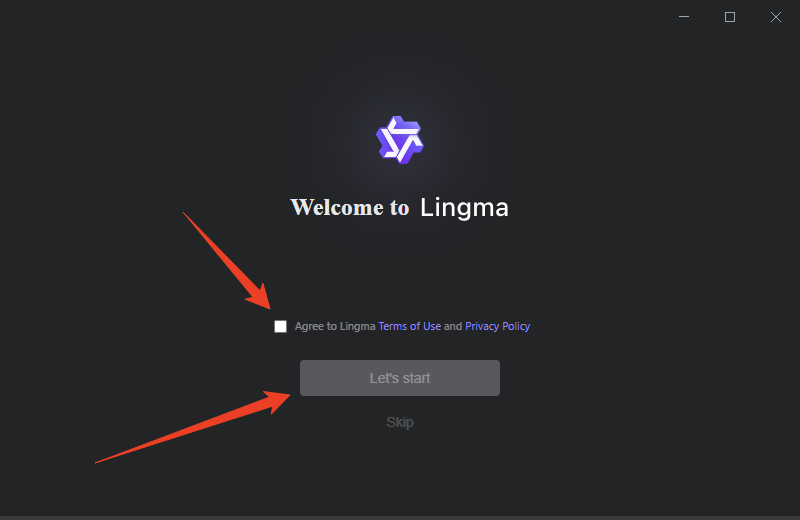Open the Privacy Policy link
Image resolution: width=800 pixels, height=520 pixels.
(497, 326)
